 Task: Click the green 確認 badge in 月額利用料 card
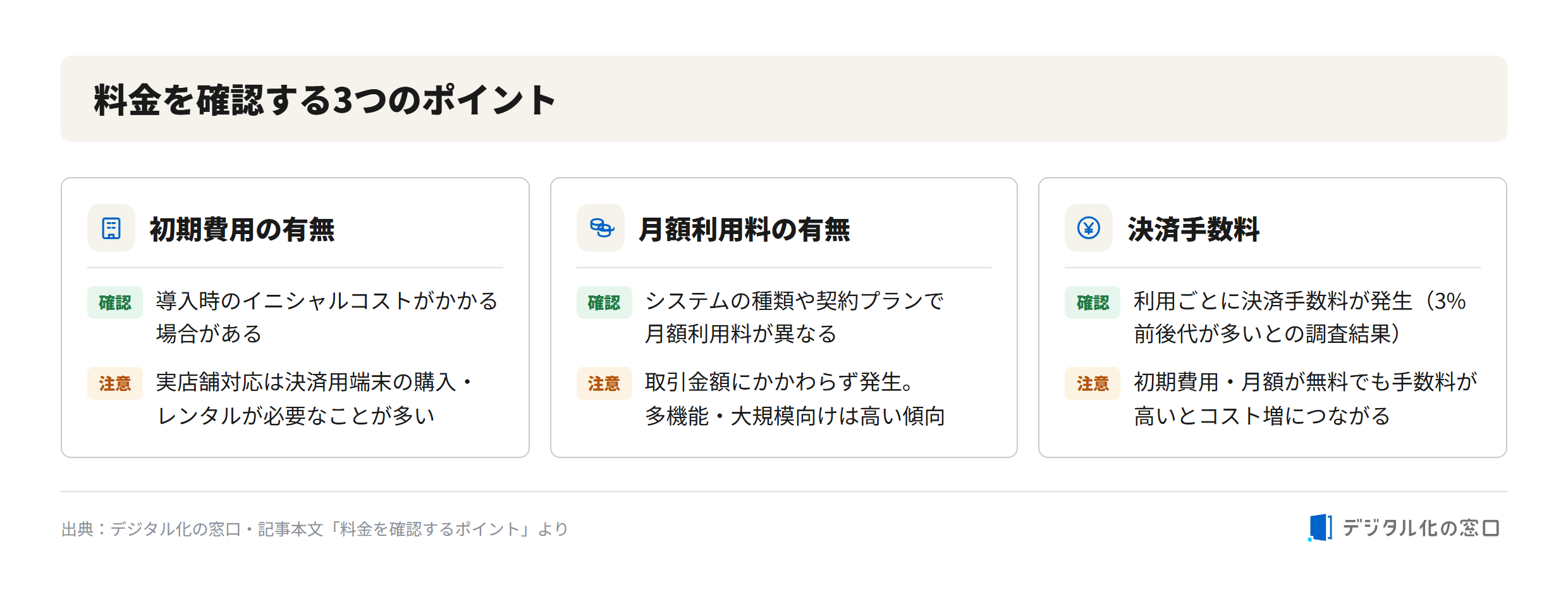[x=604, y=302]
